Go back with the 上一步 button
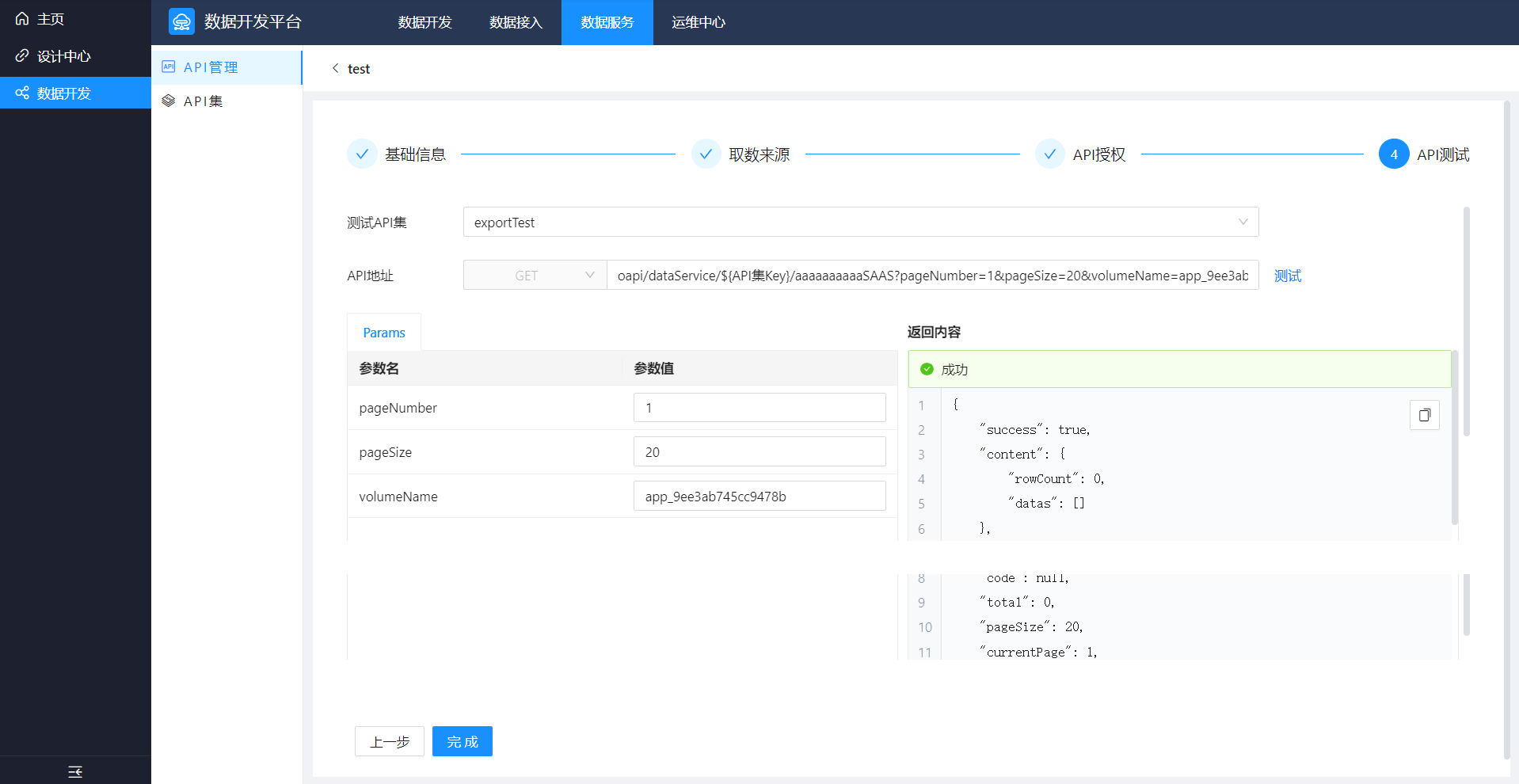This screenshot has width=1519, height=784. click(x=389, y=742)
